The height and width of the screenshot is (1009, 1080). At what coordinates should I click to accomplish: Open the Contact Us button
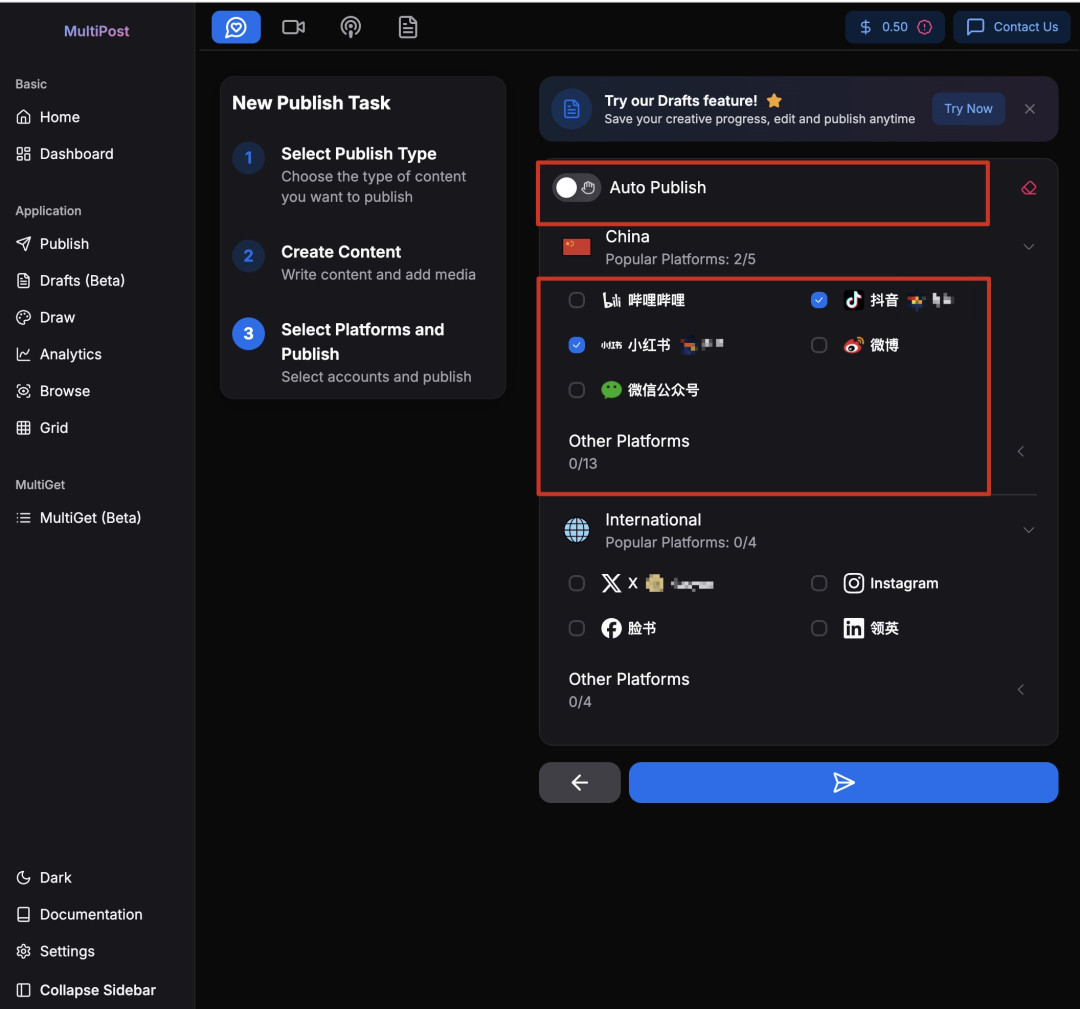[1011, 28]
